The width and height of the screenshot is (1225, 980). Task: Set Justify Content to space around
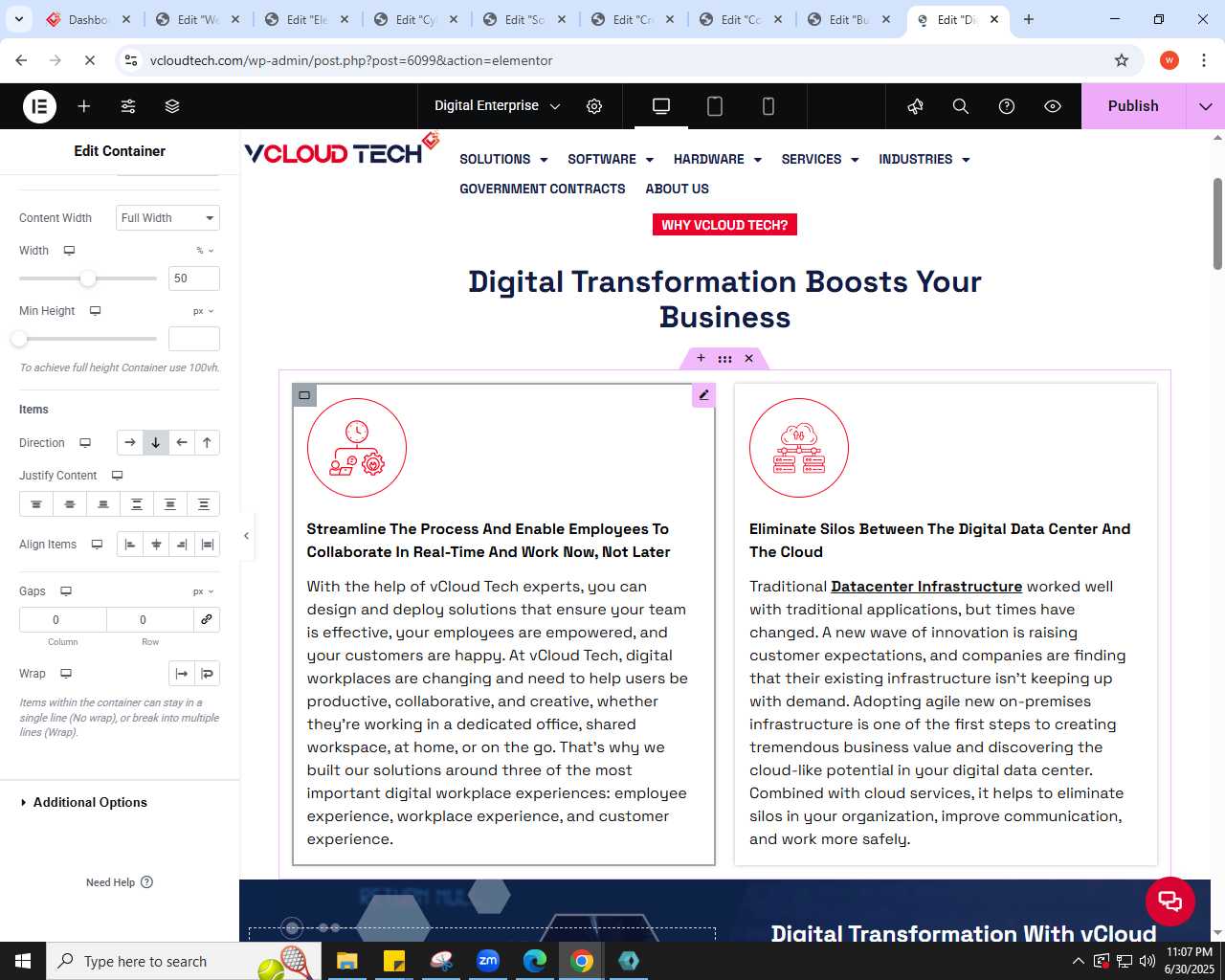point(170,504)
